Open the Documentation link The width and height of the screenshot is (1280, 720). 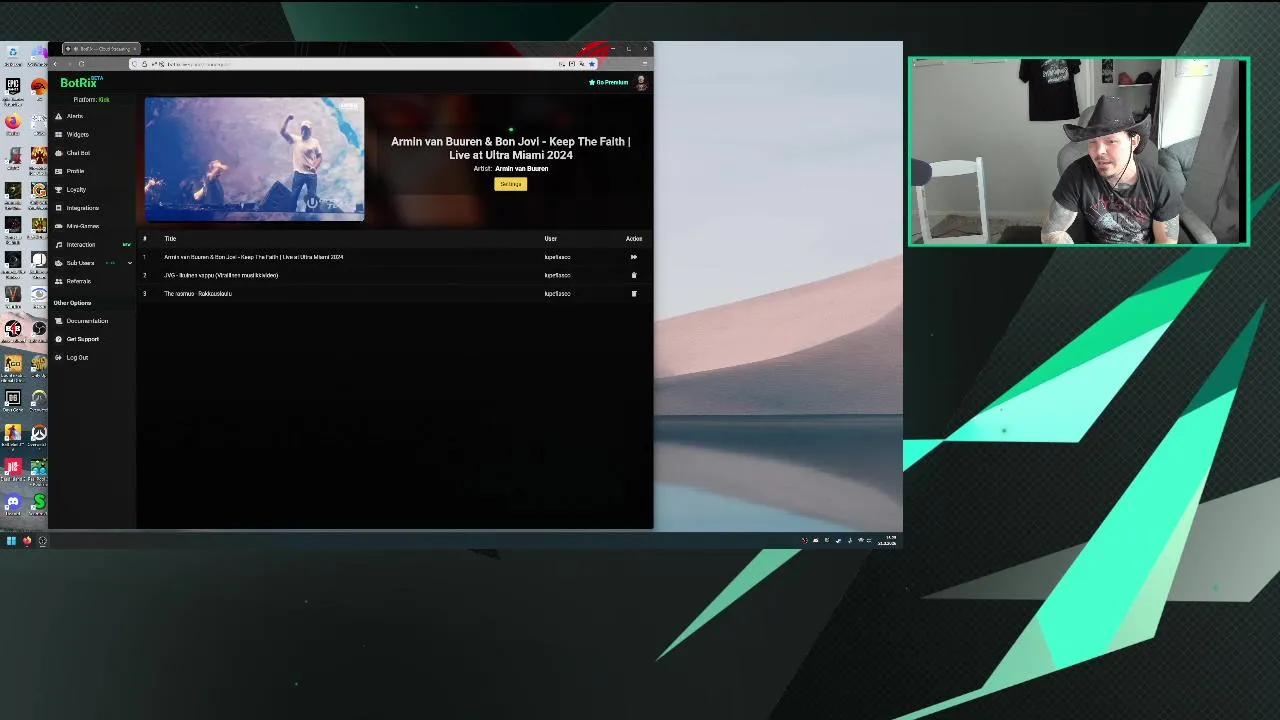coord(87,321)
